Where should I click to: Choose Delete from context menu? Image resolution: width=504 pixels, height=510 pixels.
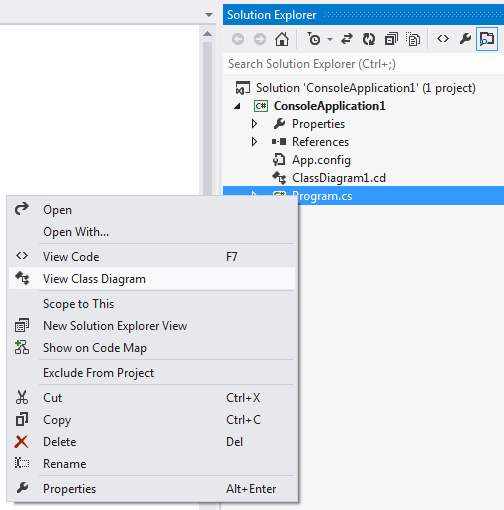[x=152, y=442]
